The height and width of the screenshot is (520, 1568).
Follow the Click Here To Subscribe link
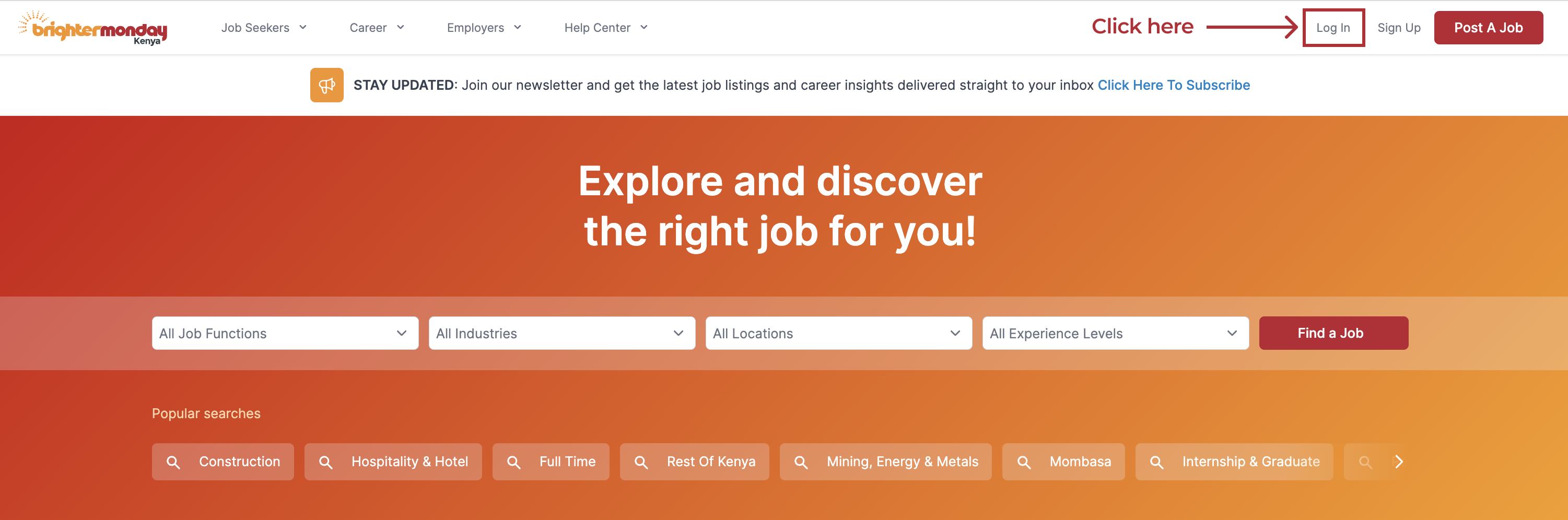click(x=1174, y=85)
